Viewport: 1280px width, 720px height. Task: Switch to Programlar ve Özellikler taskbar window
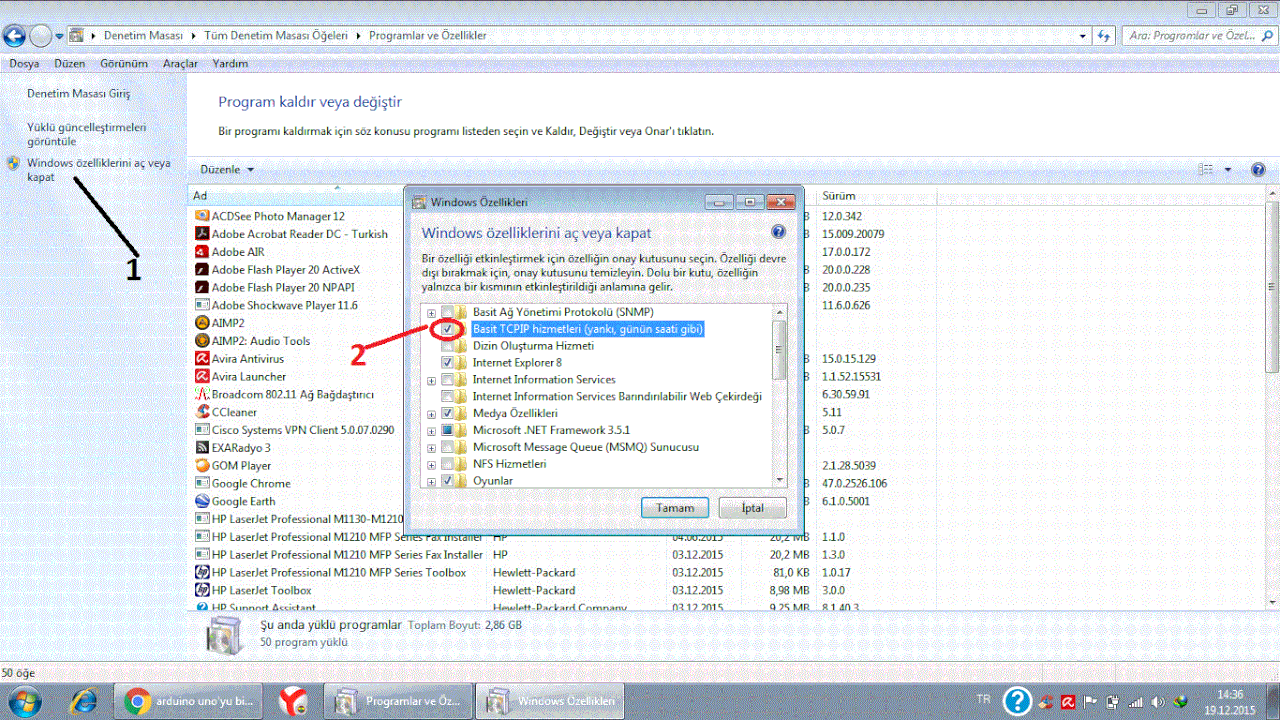coord(400,701)
